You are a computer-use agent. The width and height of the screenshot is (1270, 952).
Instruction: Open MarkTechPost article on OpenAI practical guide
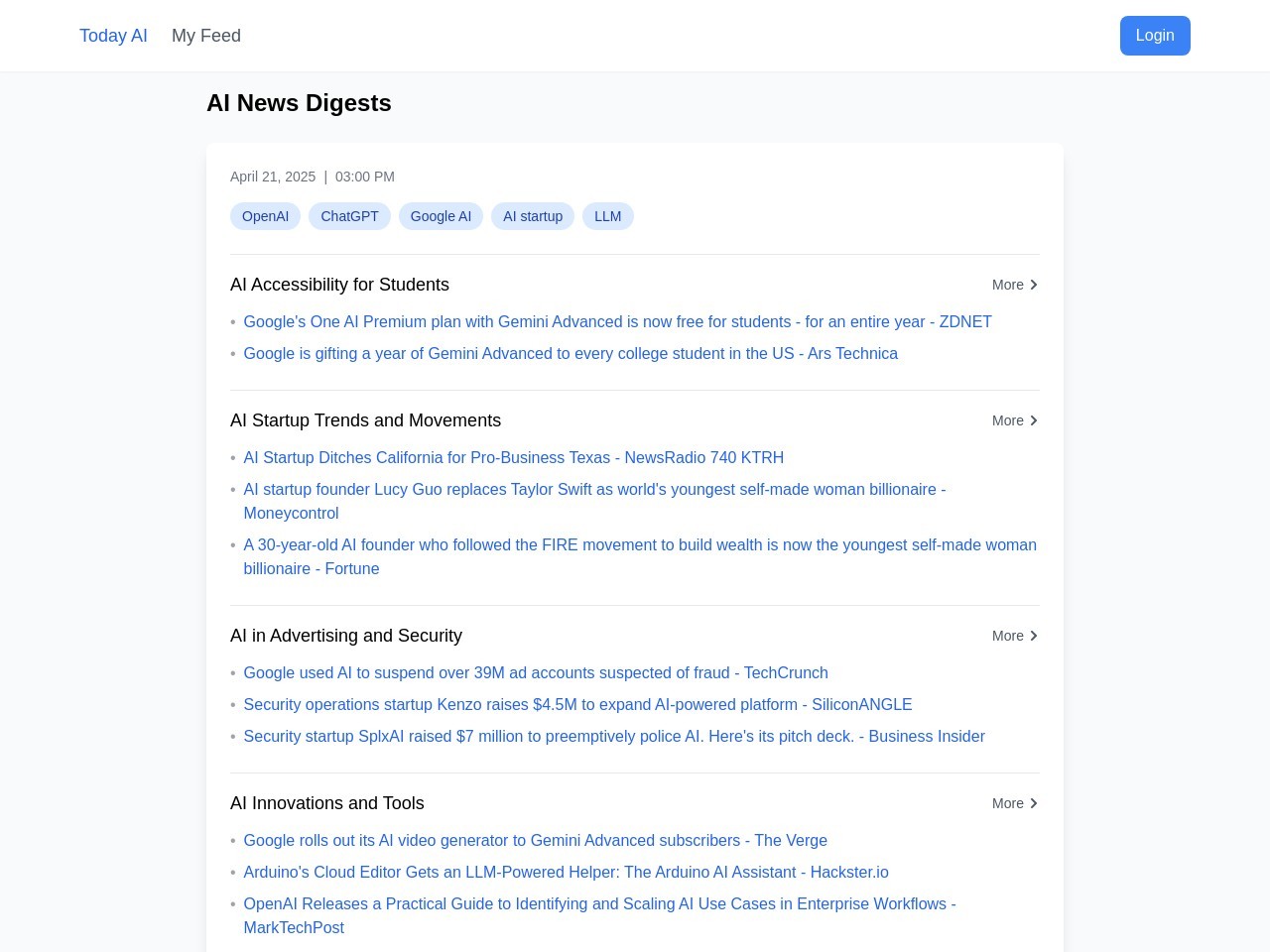[x=599, y=915]
